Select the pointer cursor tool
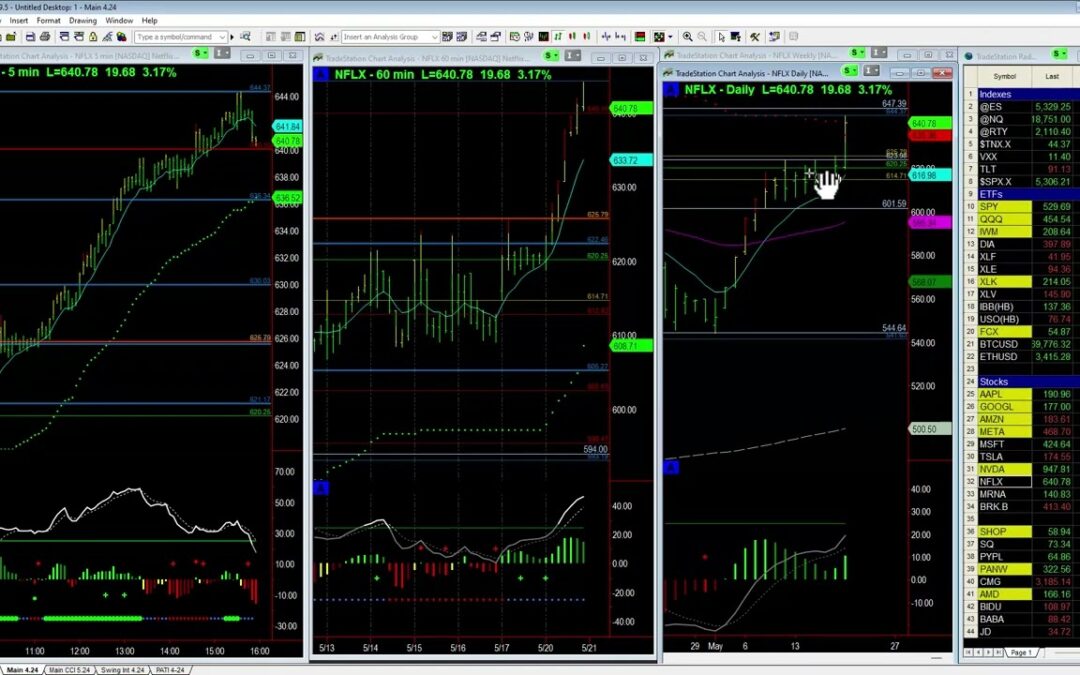The width and height of the screenshot is (1080, 675). coord(720,37)
